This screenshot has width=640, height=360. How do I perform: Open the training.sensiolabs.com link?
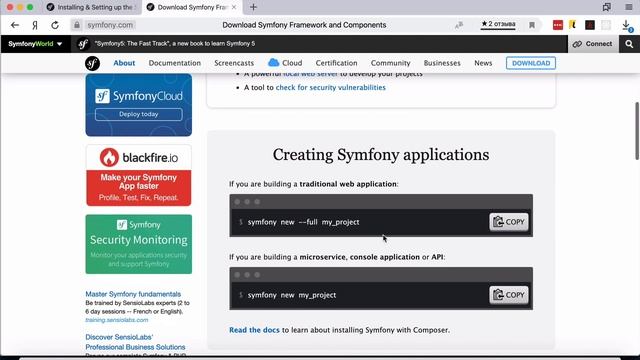pos(117,320)
